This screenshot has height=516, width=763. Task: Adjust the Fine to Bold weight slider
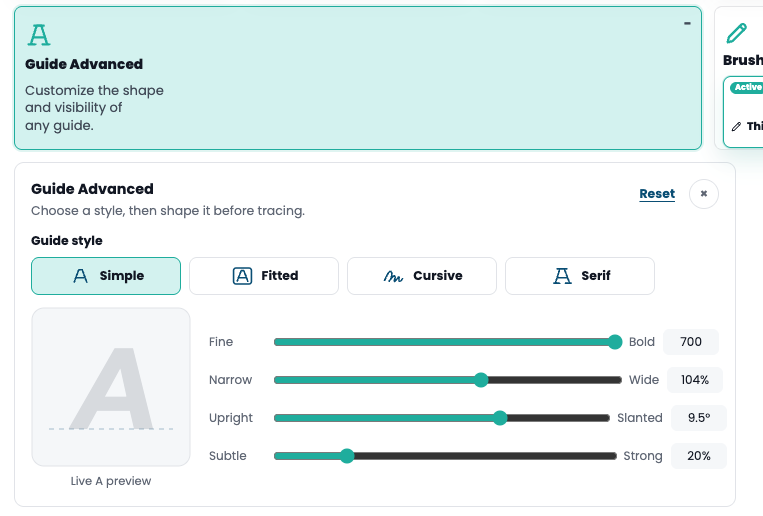pos(448,342)
